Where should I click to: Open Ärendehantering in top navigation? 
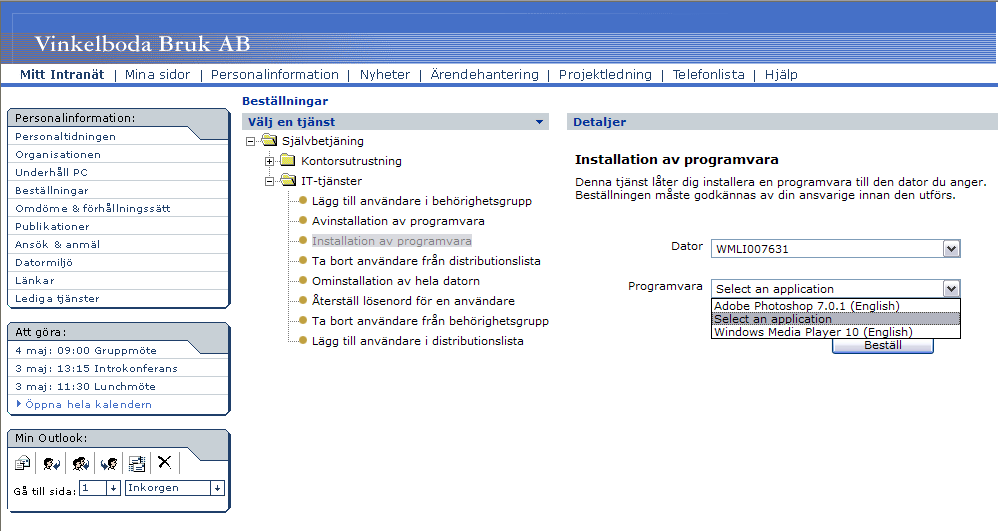point(484,74)
